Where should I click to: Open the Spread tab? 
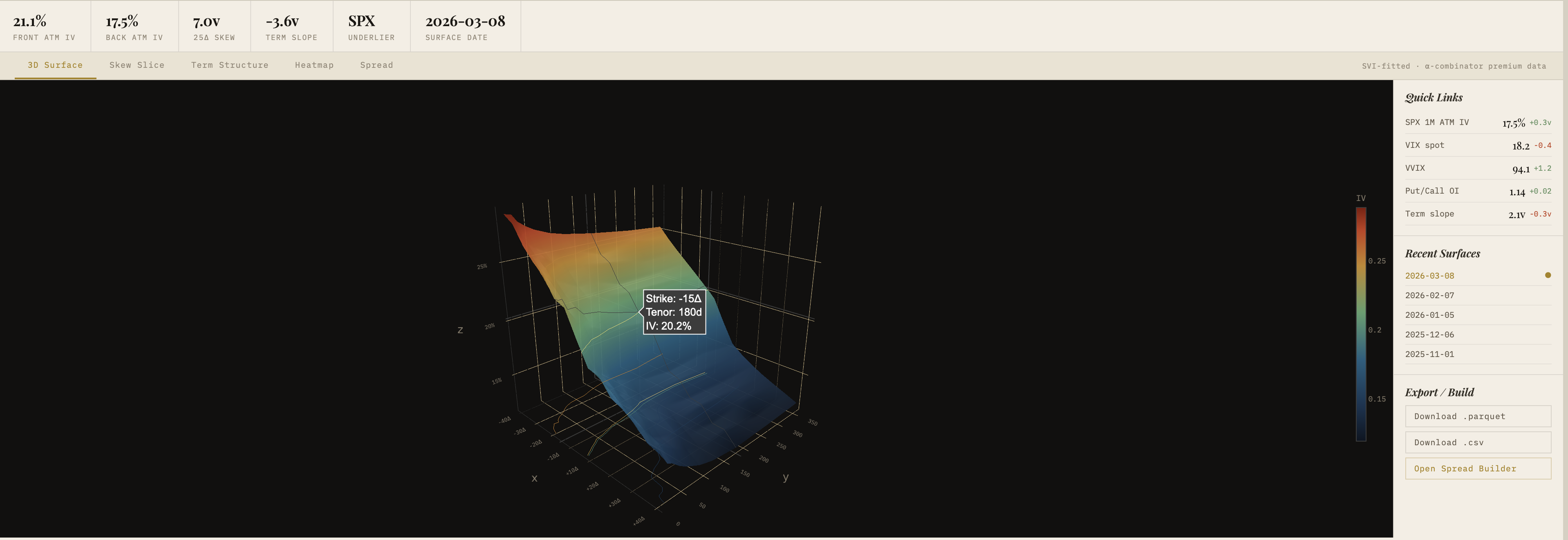pyautogui.click(x=376, y=65)
